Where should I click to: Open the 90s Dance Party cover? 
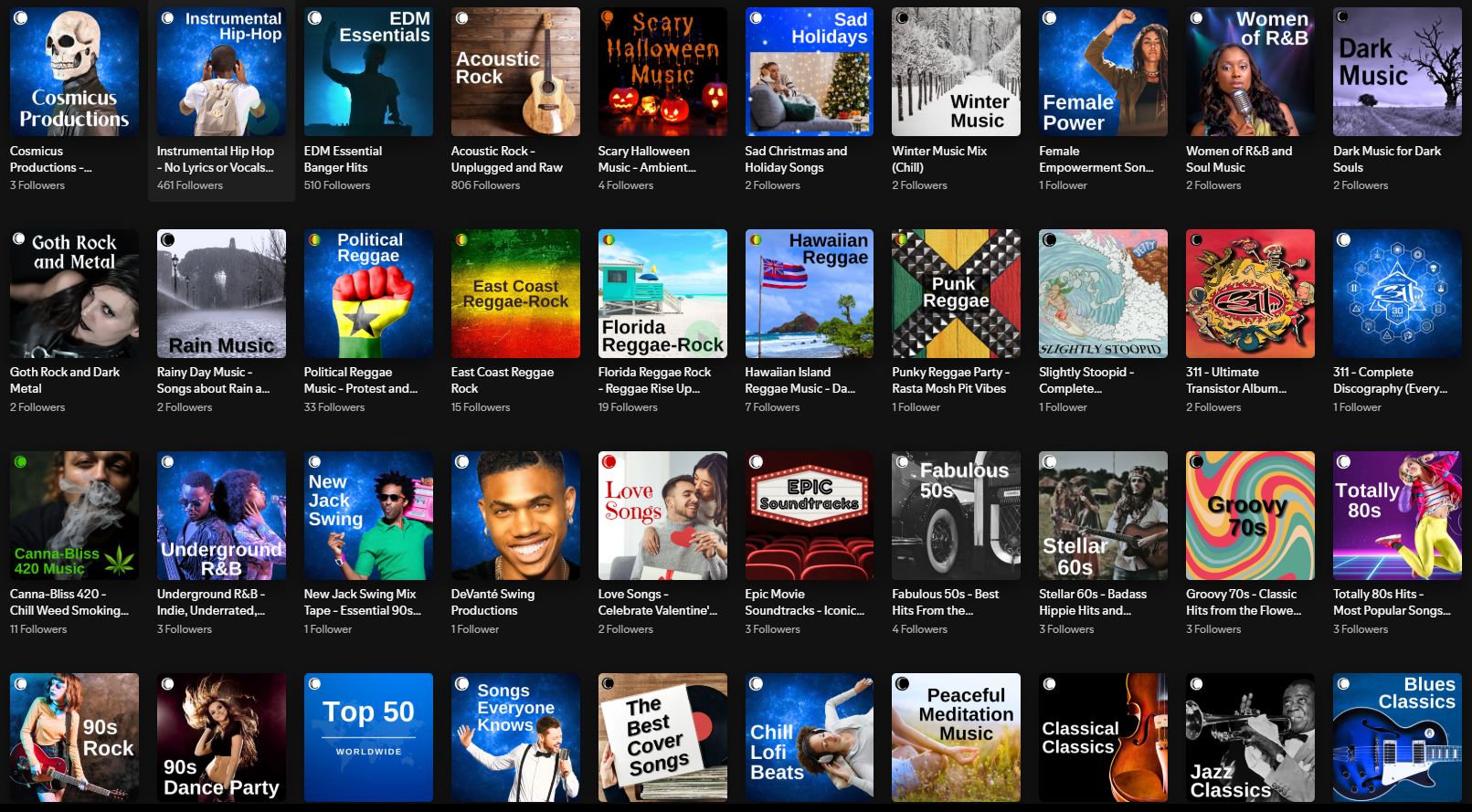[221, 737]
